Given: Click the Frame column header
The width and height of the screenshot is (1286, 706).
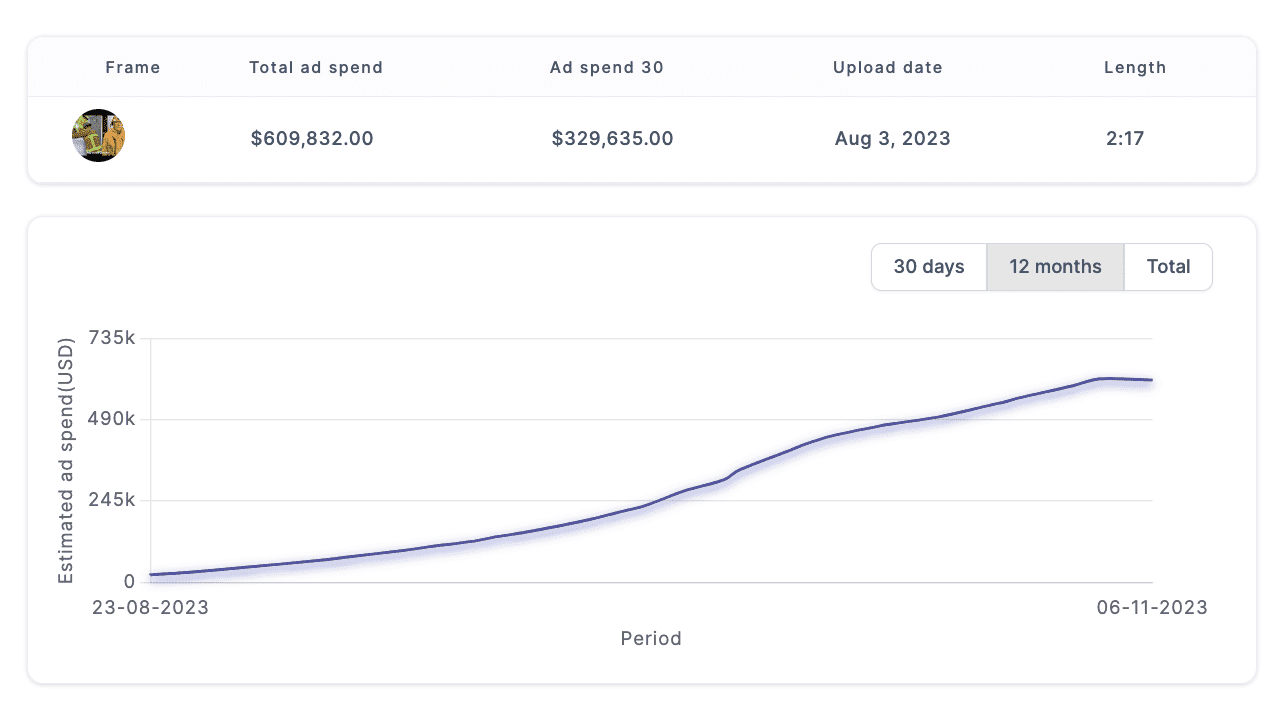Looking at the screenshot, I should click(133, 68).
